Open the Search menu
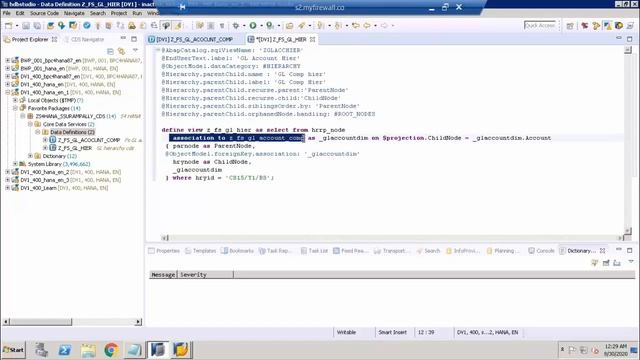The height and width of the screenshot is (360, 640). (x=98, y=13)
